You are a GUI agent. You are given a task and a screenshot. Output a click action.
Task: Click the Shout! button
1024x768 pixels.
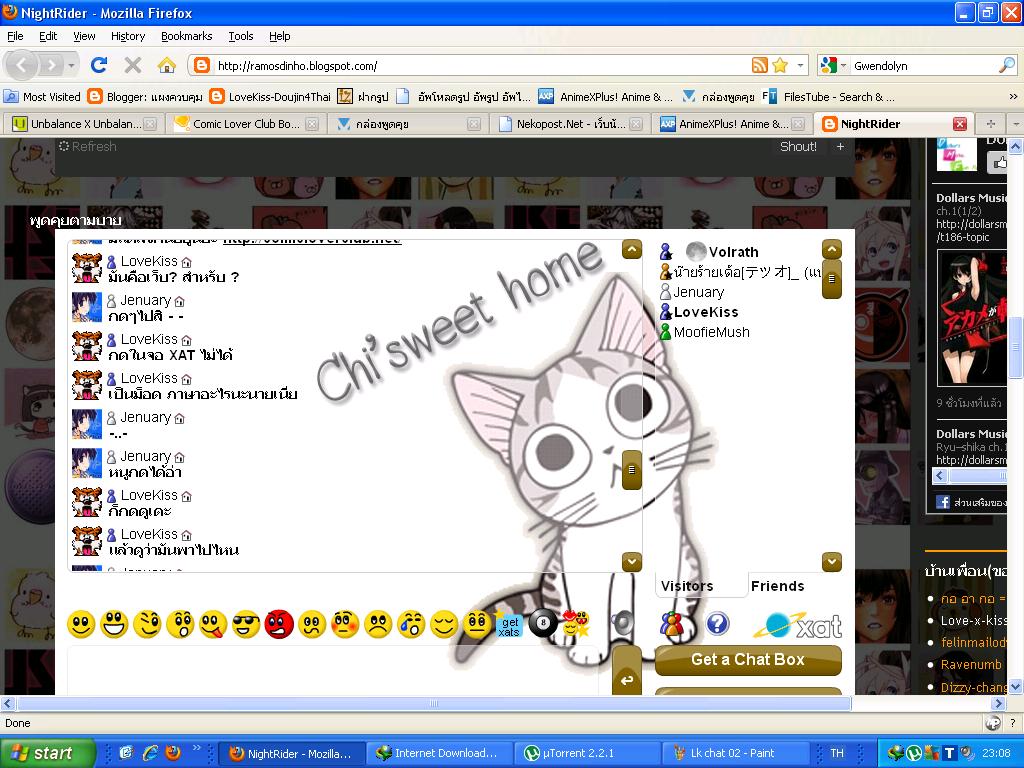coord(798,147)
